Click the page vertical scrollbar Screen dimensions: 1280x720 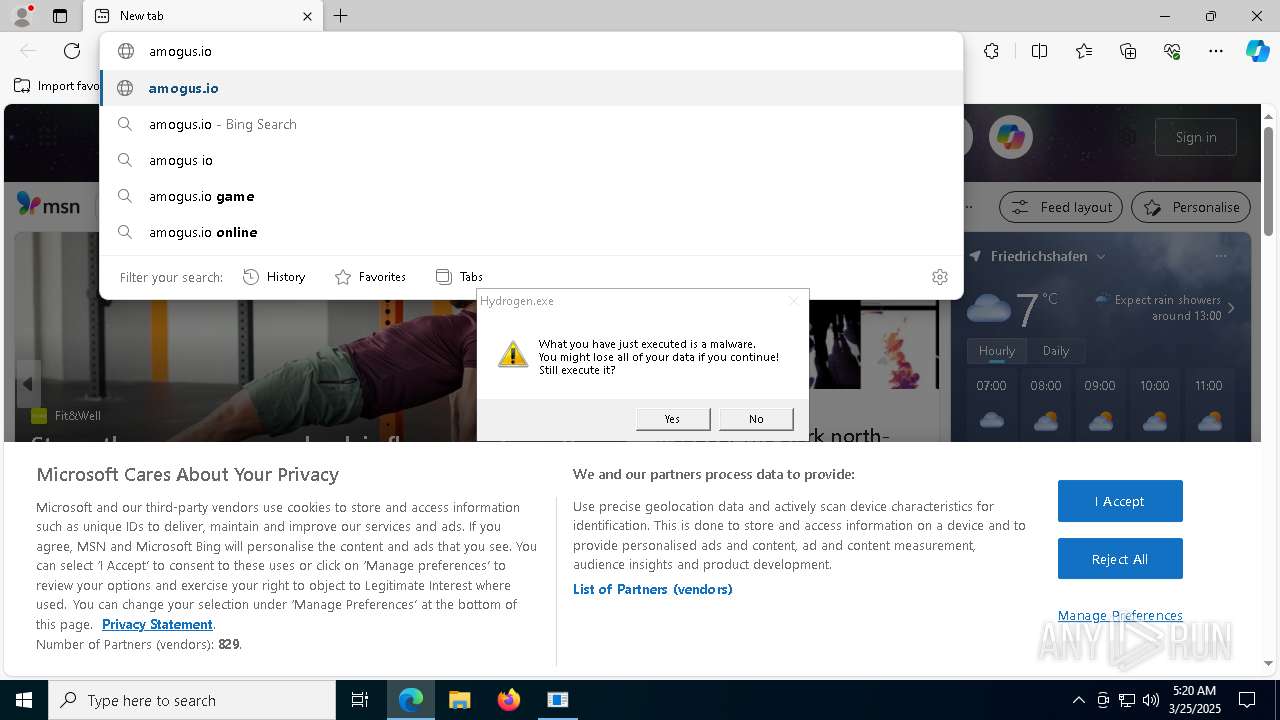1268,181
